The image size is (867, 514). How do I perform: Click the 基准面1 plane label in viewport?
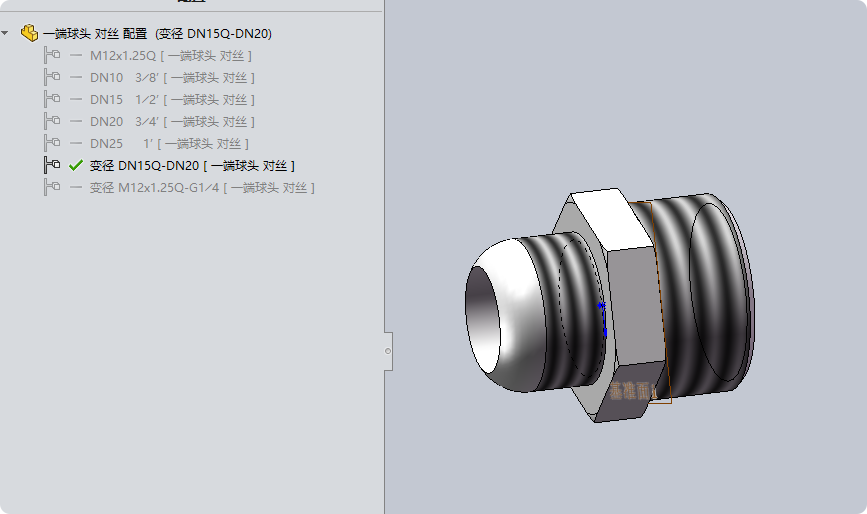tap(634, 391)
